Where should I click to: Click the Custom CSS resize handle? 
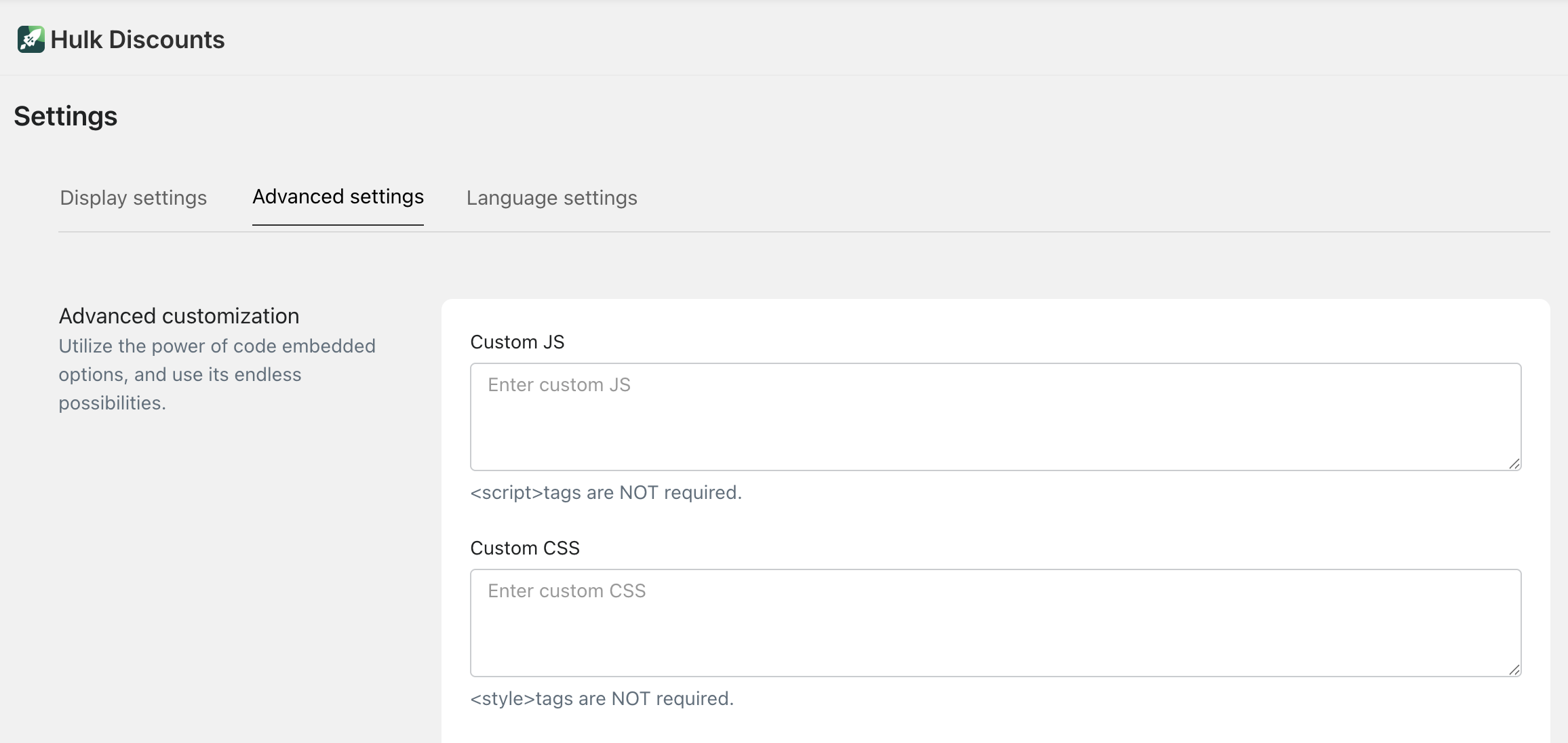click(x=1514, y=670)
